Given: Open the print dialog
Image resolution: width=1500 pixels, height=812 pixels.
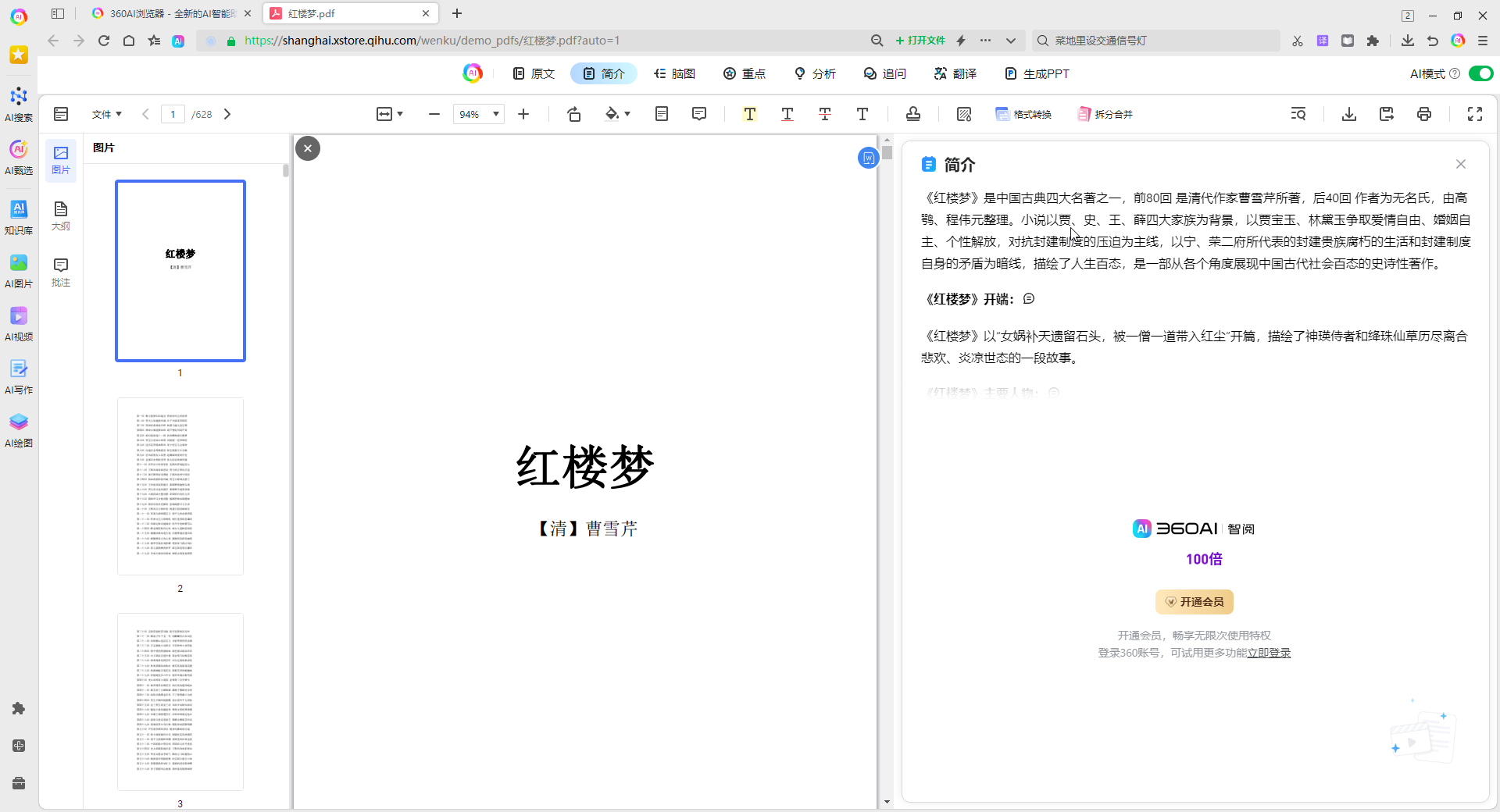Looking at the screenshot, I should [1424, 114].
